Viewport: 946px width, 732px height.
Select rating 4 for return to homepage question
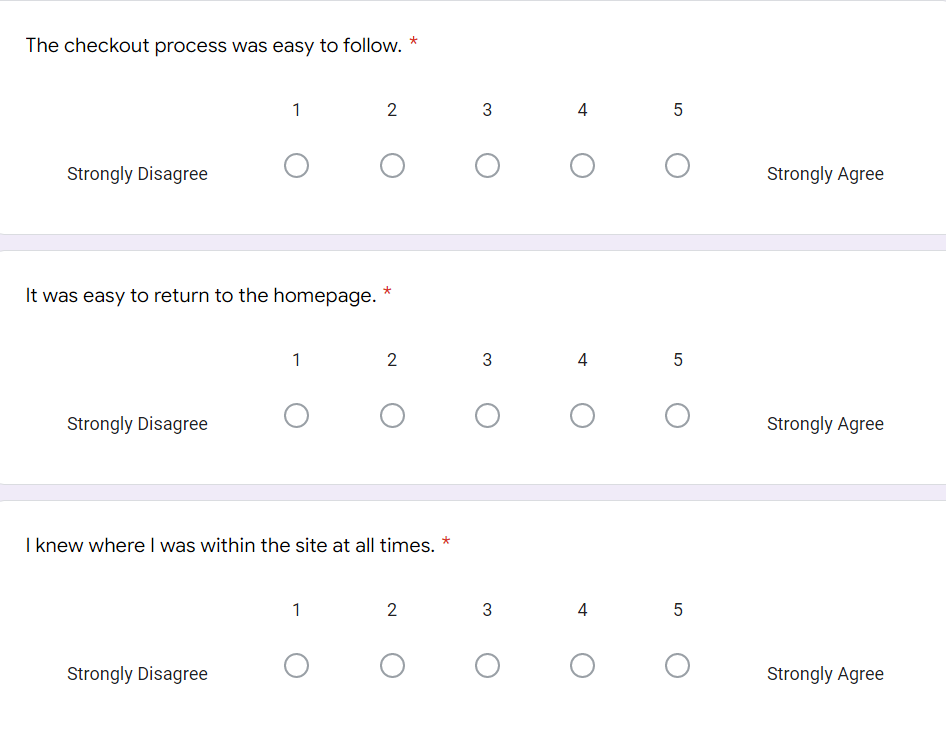coord(582,415)
